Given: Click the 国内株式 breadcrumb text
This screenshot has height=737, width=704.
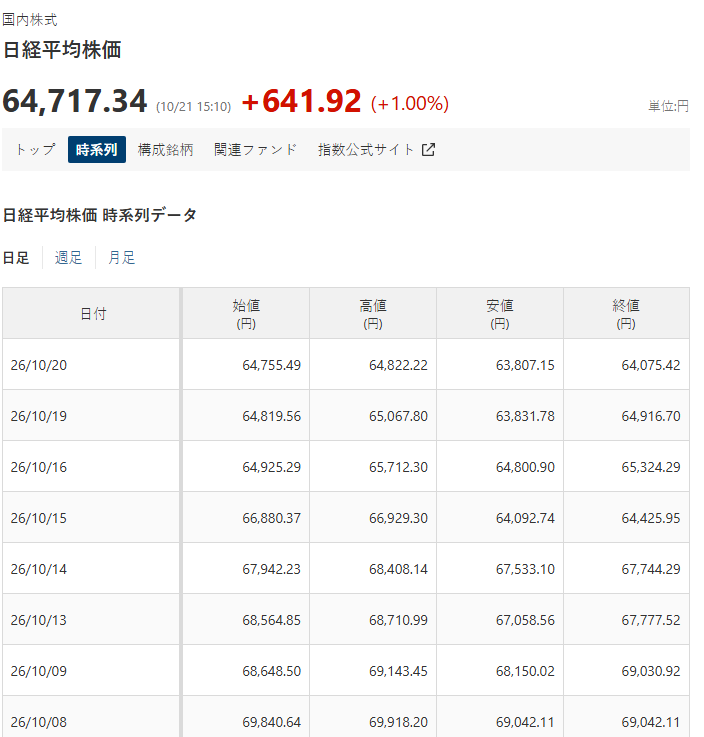Looking at the screenshot, I should tap(30, 20).
